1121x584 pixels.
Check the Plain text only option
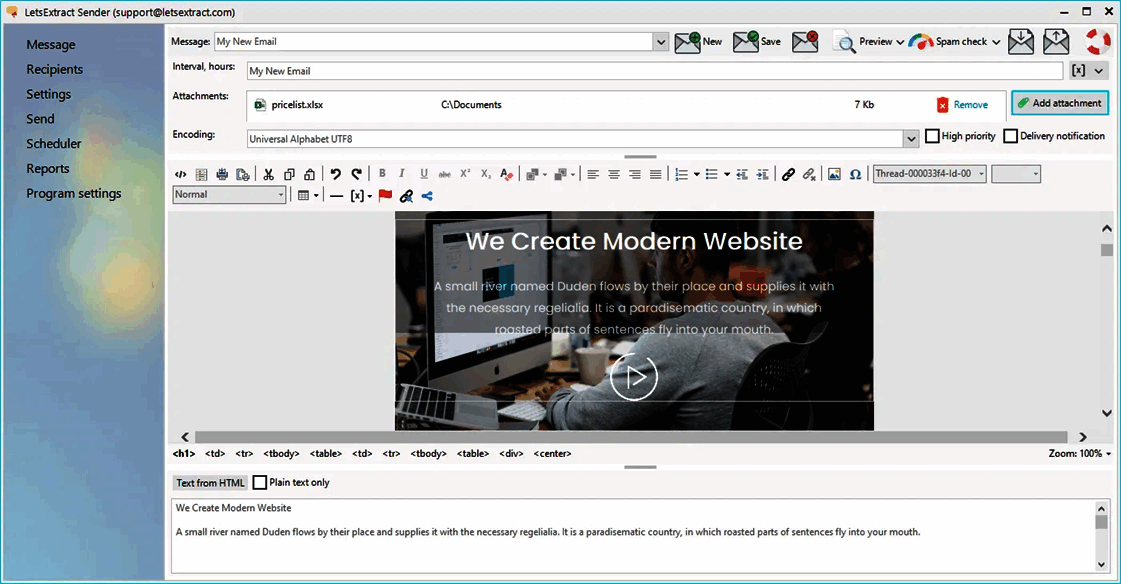click(x=260, y=483)
